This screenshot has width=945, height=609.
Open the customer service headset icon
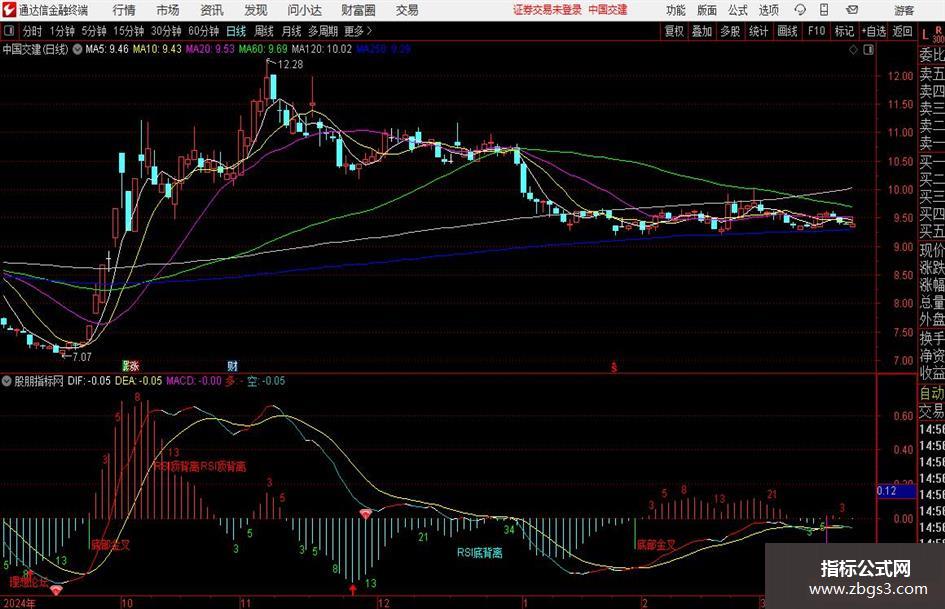(800, 10)
